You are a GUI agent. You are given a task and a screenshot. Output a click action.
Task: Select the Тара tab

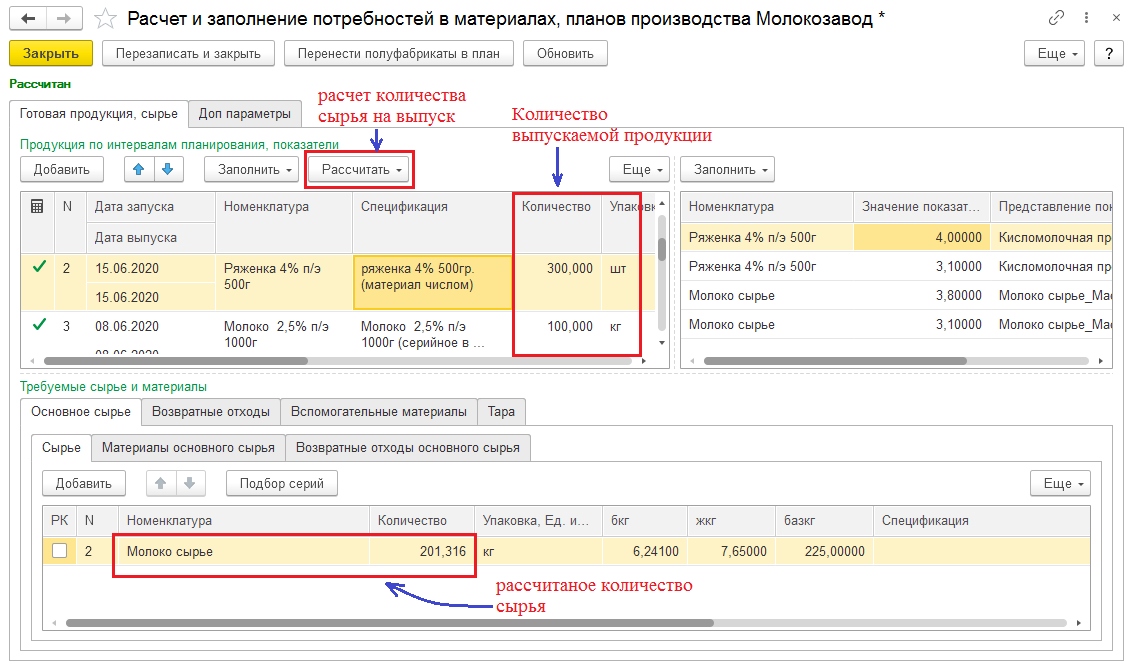tap(502, 411)
